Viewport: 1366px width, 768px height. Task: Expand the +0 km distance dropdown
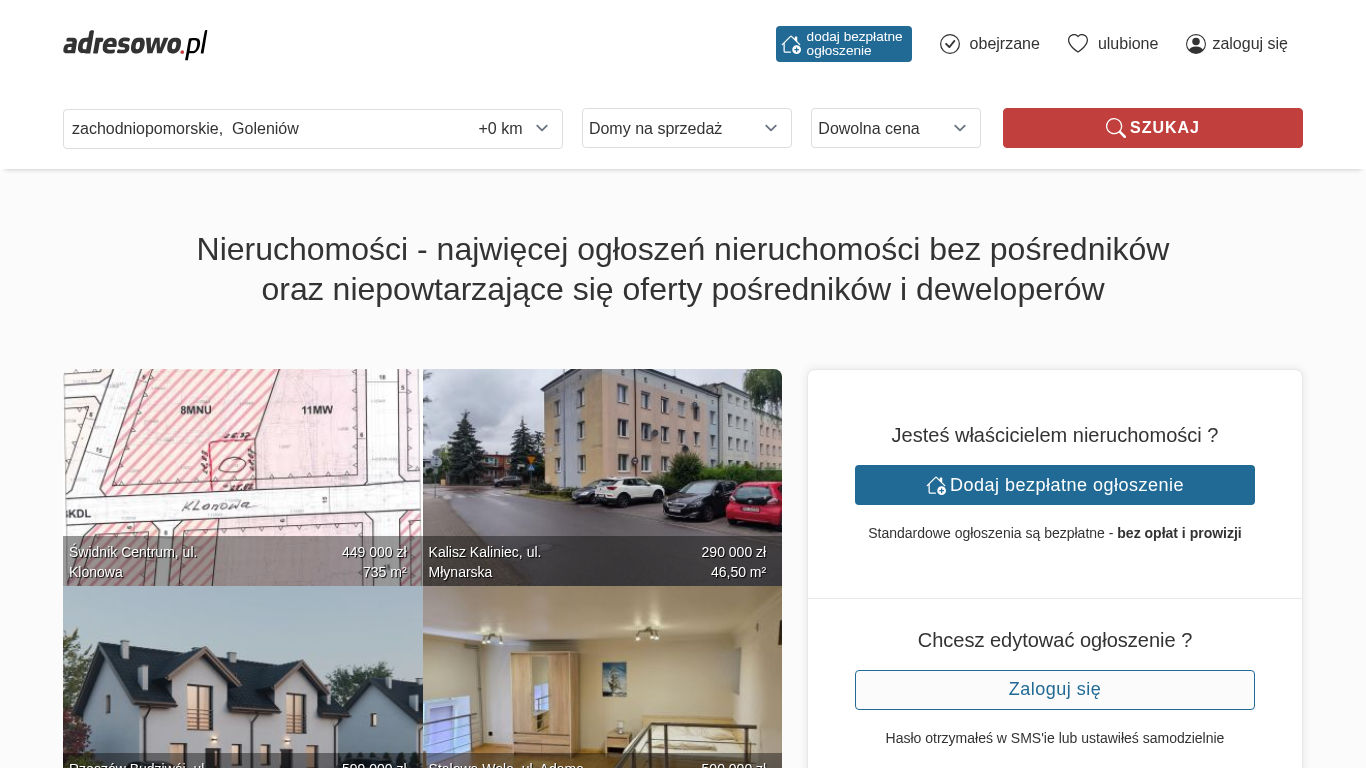513,128
